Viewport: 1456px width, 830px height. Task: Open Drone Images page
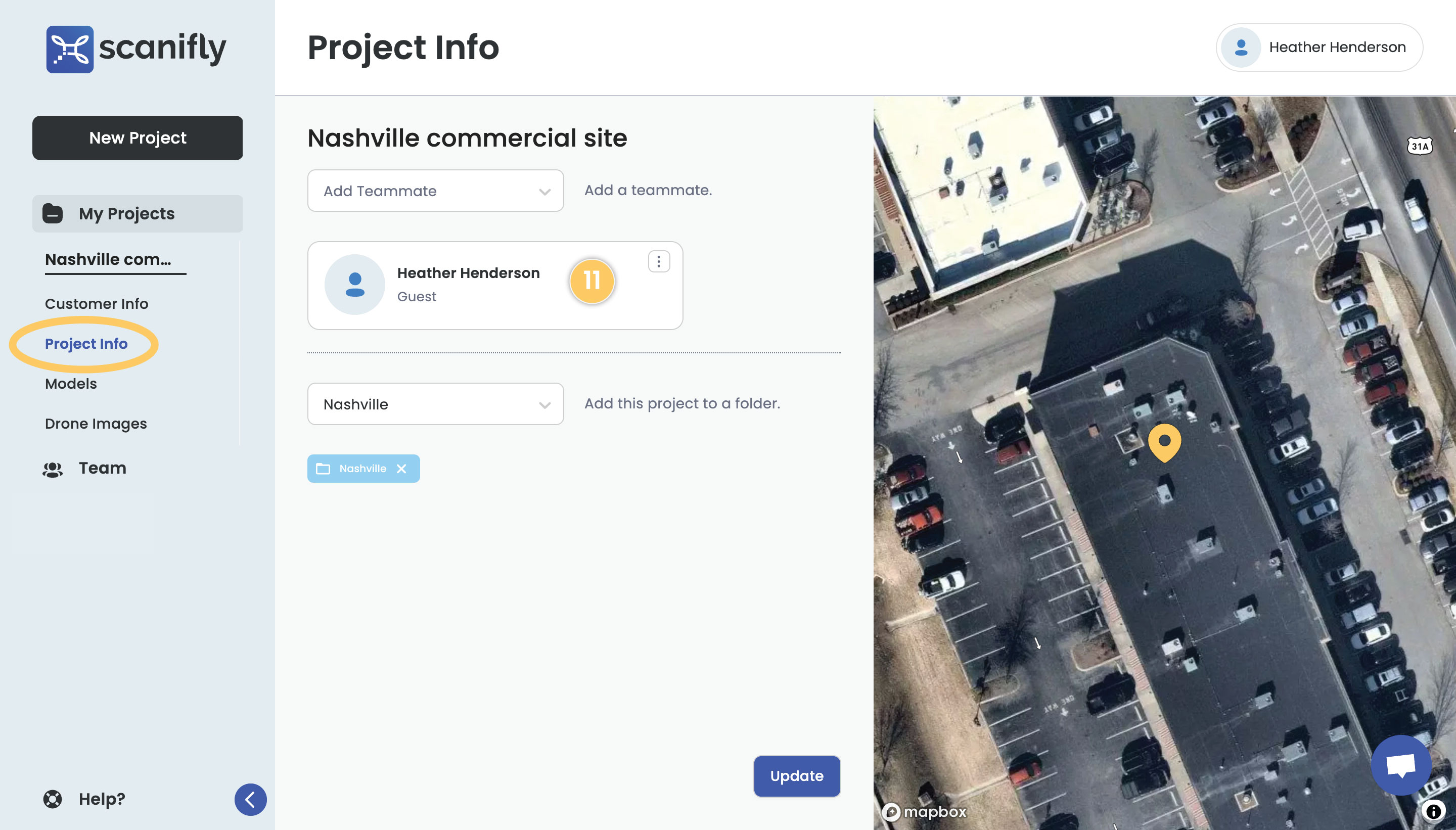point(96,424)
